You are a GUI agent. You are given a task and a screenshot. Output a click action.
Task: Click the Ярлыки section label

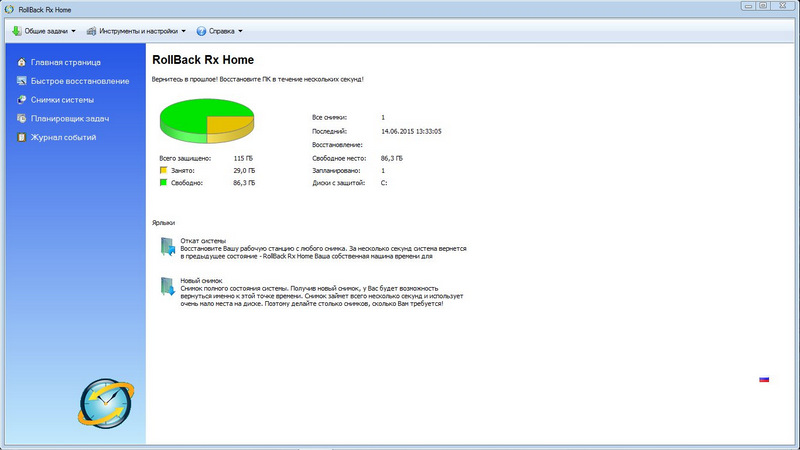163,222
